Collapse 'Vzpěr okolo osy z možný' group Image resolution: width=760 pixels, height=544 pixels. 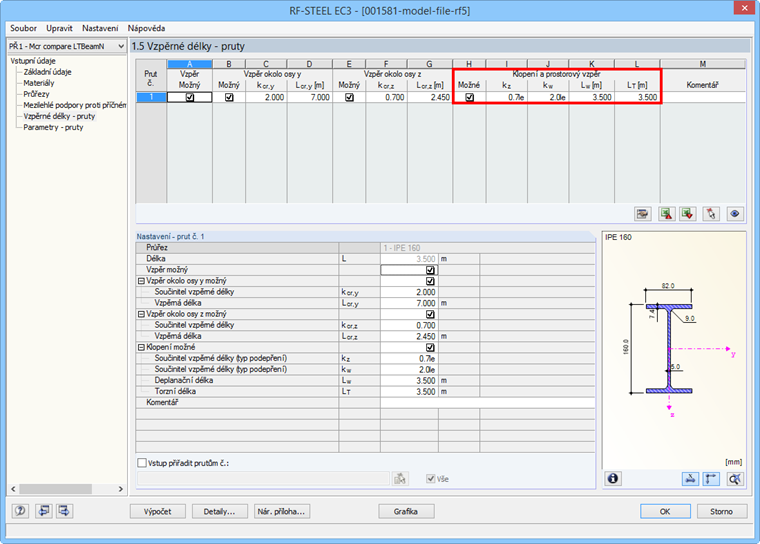click(141, 314)
